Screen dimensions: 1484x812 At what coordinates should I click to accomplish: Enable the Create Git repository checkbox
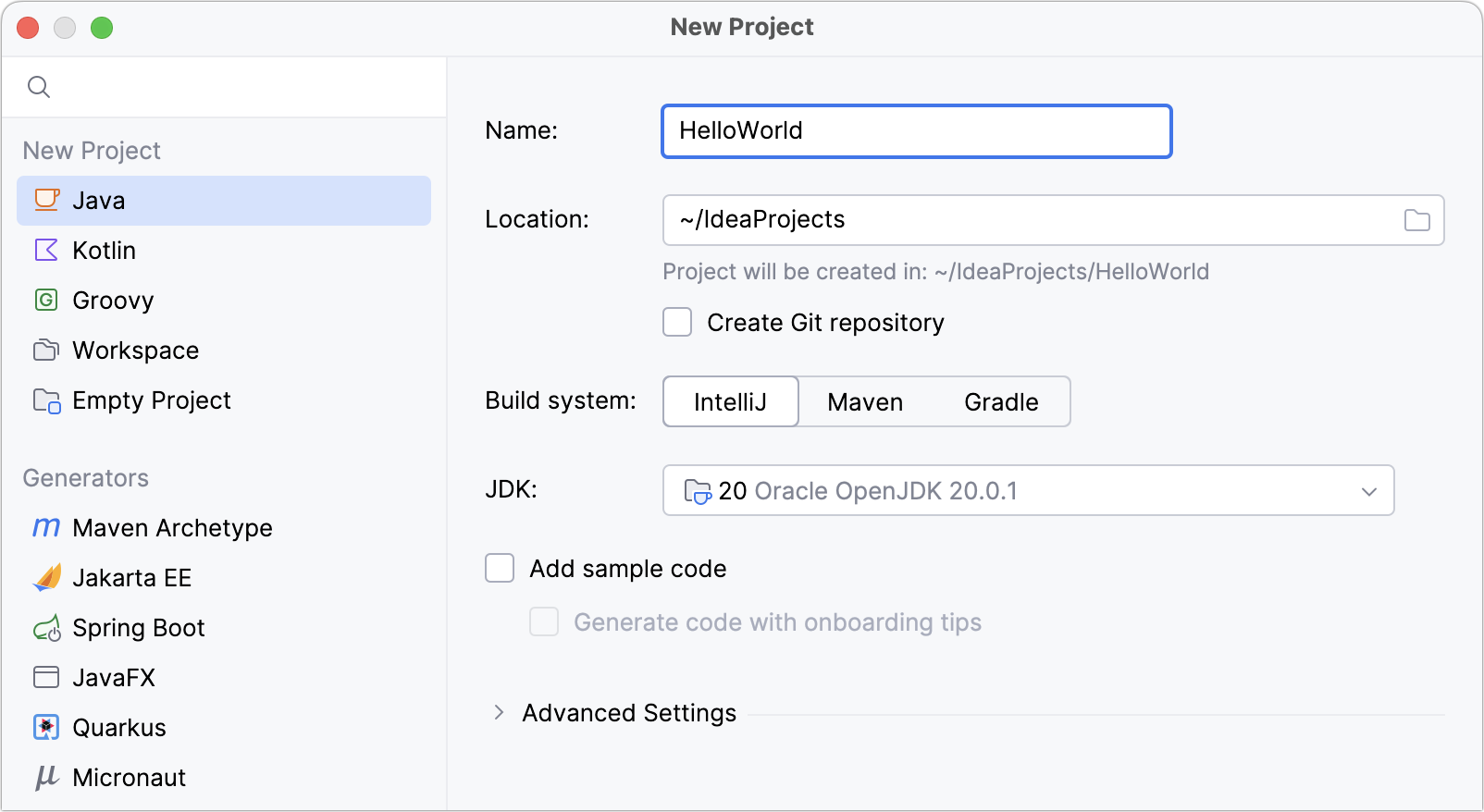click(x=677, y=322)
